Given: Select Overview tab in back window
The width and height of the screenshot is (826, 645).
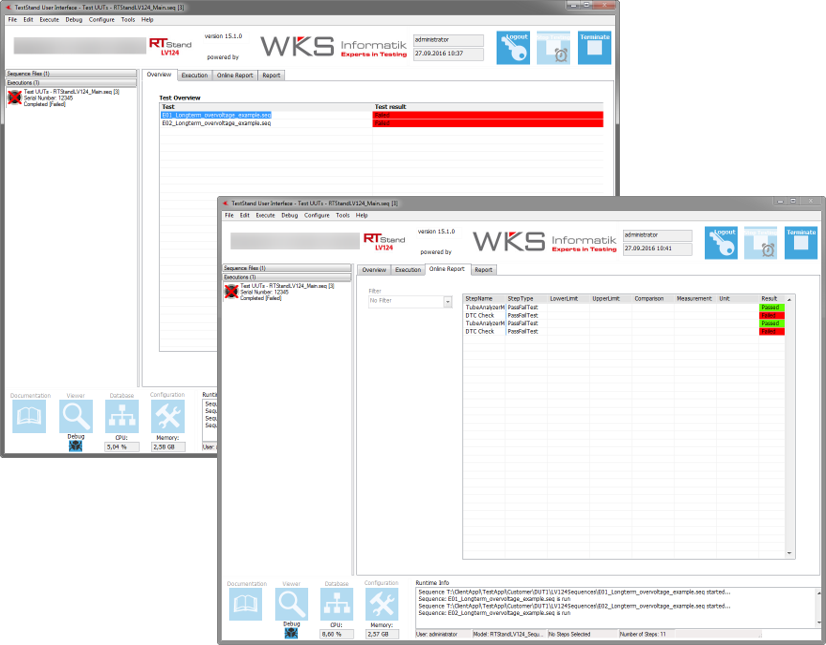Looking at the screenshot, I should point(159,74).
